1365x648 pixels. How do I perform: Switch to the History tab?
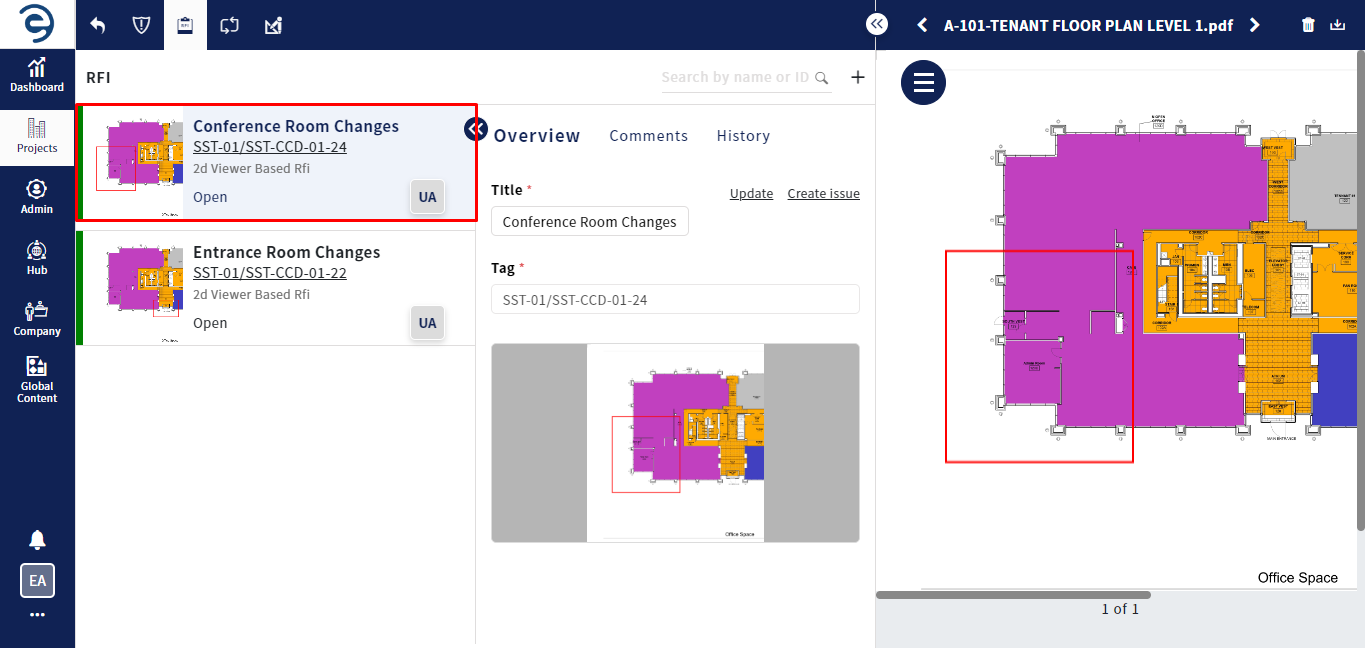[743, 136]
